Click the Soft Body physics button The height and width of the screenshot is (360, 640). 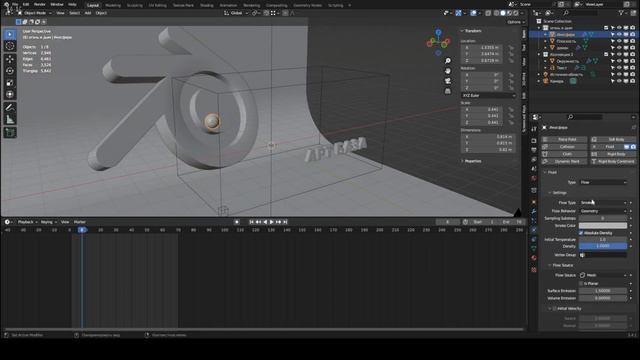(x=613, y=140)
